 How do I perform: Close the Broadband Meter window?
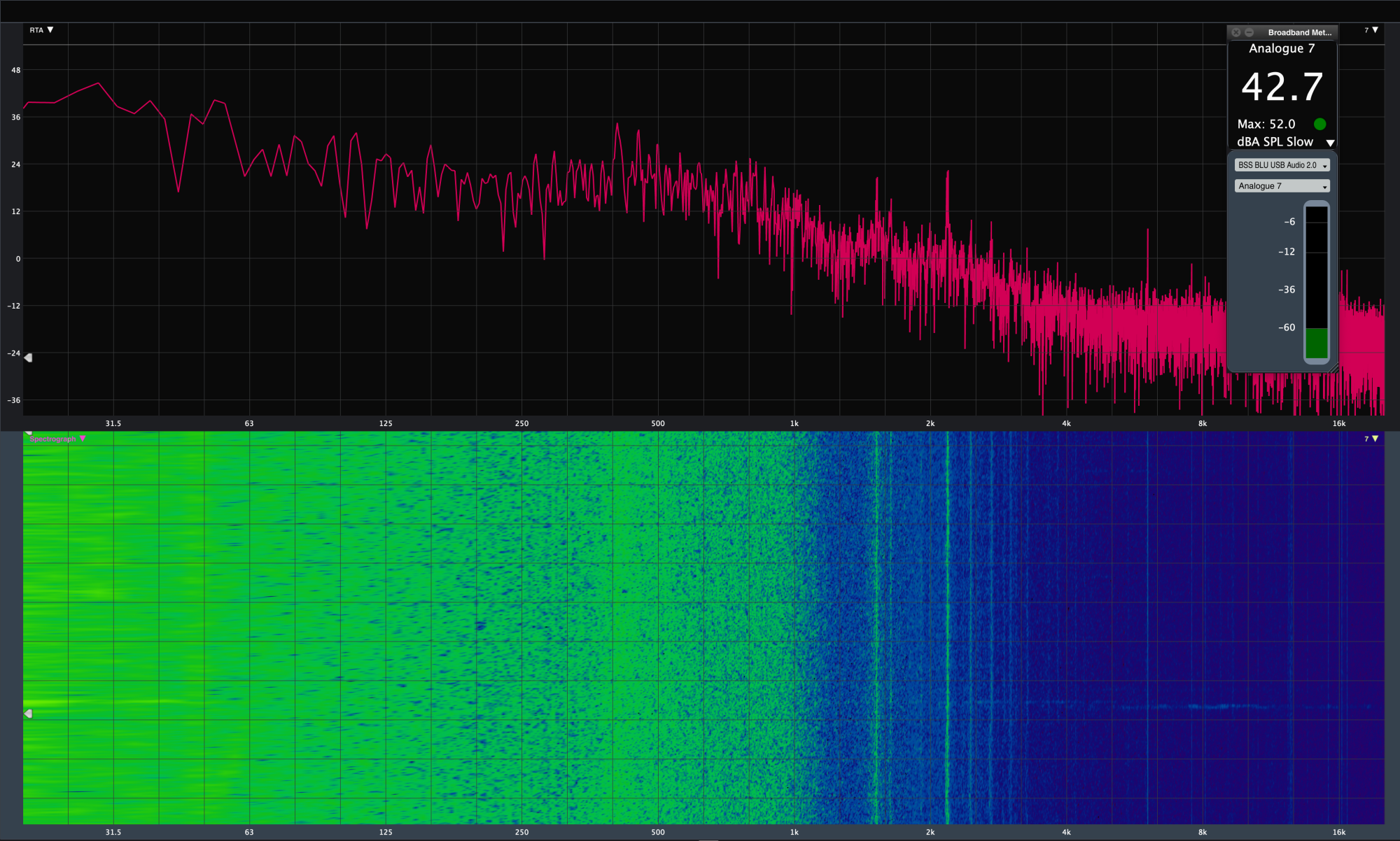(x=1236, y=32)
